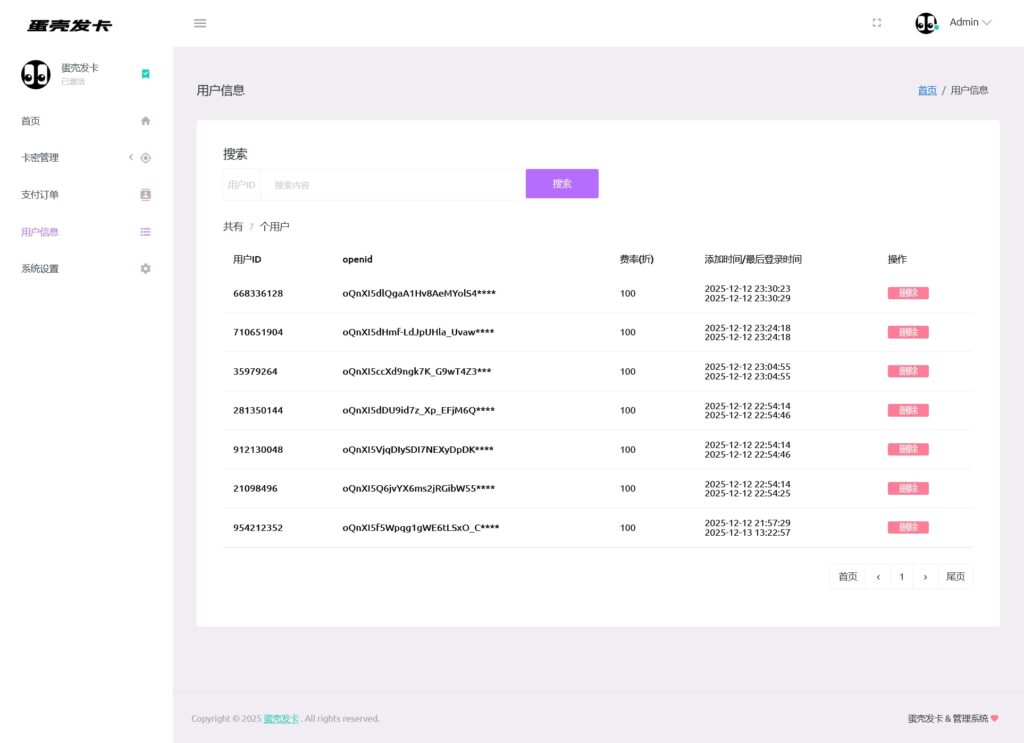Toggle fullscreen mode icon
Viewport: 1024px width, 743px height.
(877, 23)
